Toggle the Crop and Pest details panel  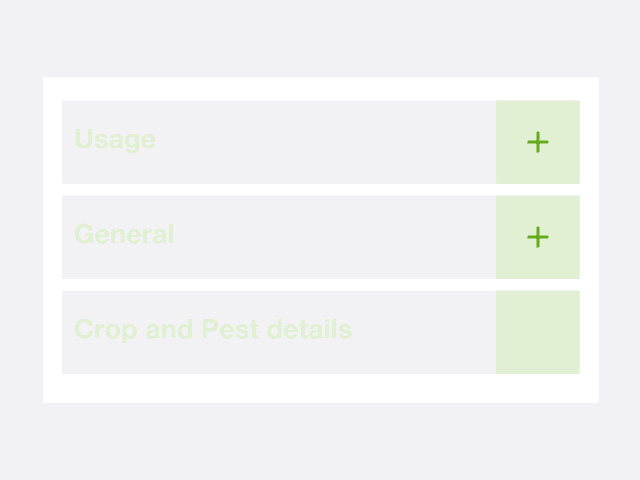click(538, 332)
